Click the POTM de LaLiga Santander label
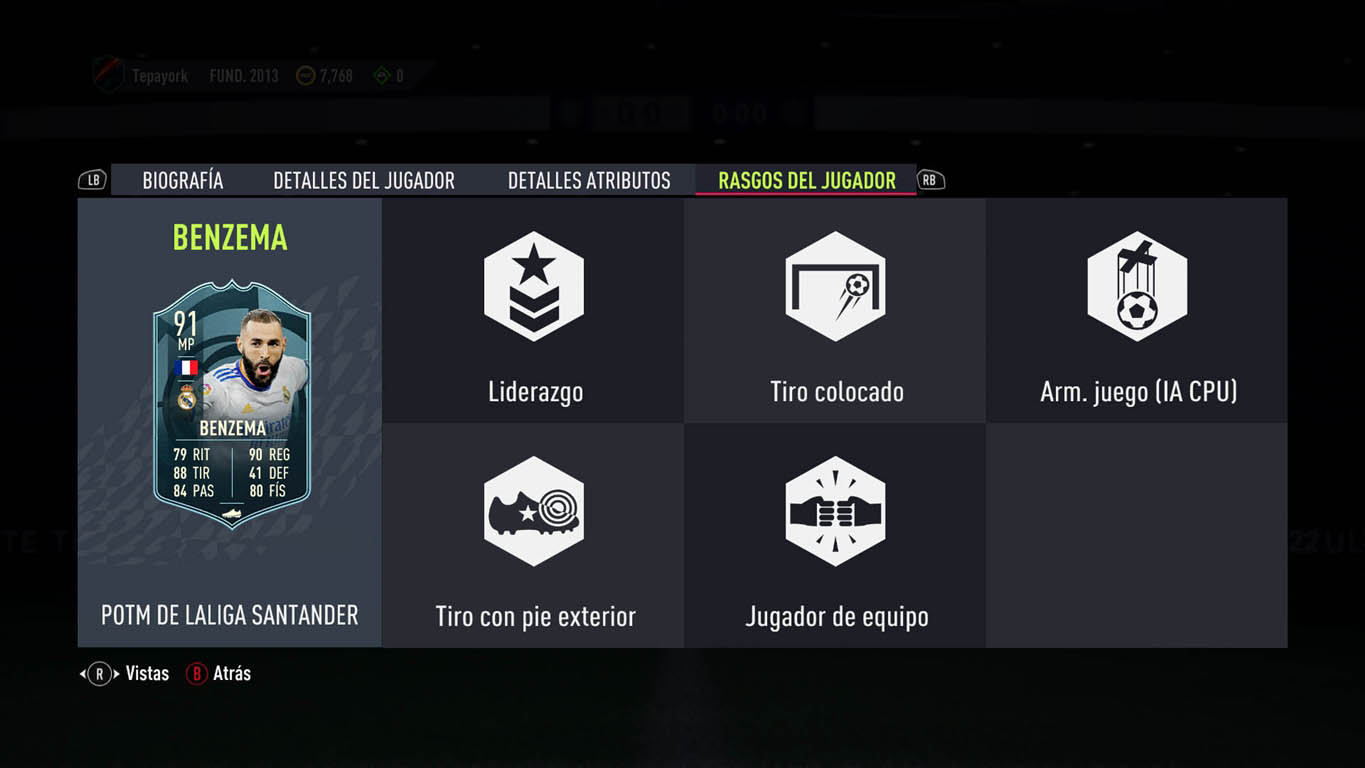 point(230,615)
